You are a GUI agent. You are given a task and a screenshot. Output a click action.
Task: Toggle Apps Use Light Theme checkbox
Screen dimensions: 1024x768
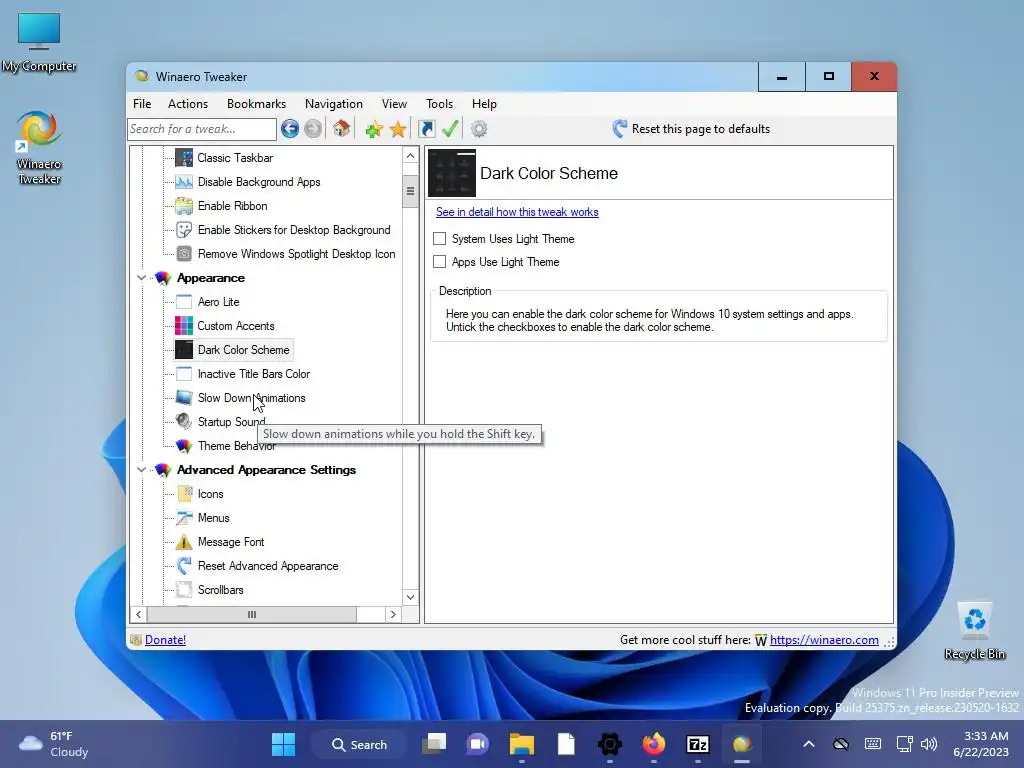coord(440,261)
